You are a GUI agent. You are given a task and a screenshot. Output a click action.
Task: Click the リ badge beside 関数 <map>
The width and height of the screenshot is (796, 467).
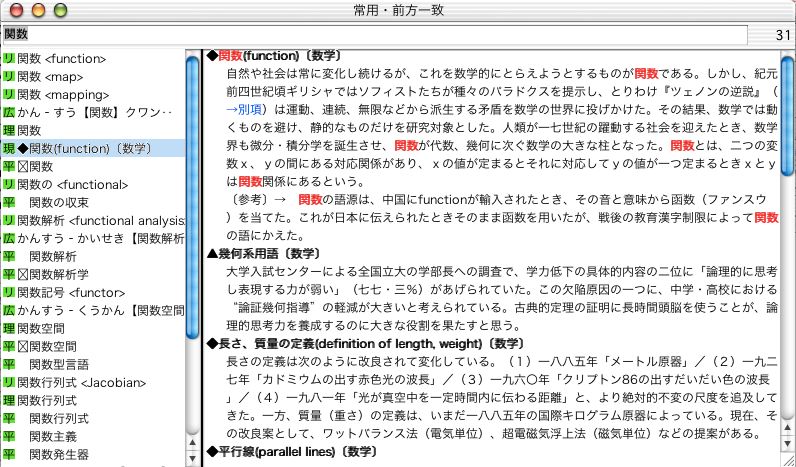click(9, 77)
